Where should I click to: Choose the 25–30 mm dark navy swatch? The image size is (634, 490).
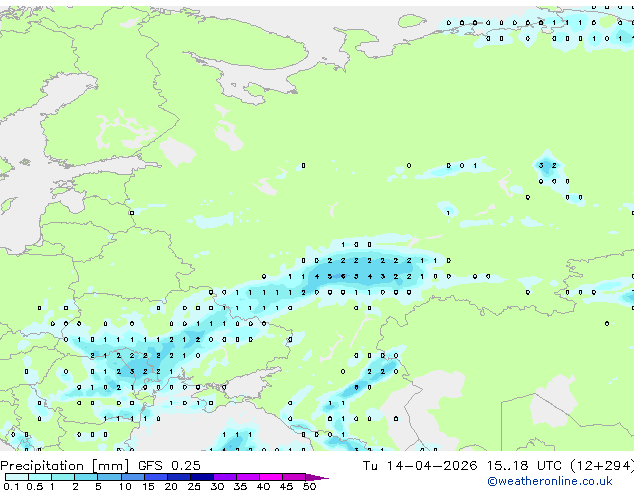[202, 477]
